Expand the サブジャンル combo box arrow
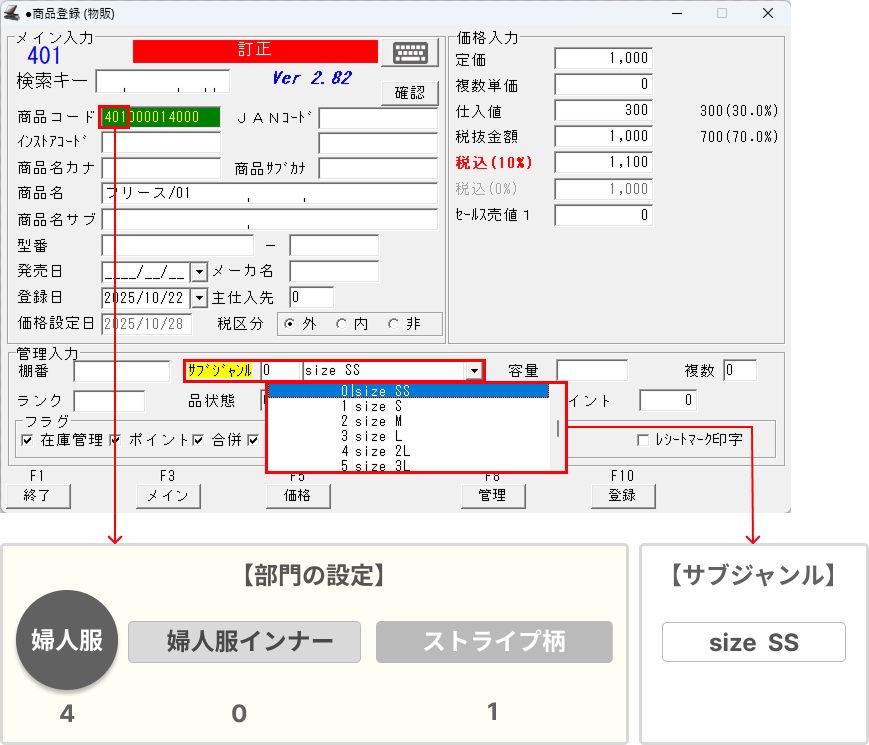 point(473,371)
